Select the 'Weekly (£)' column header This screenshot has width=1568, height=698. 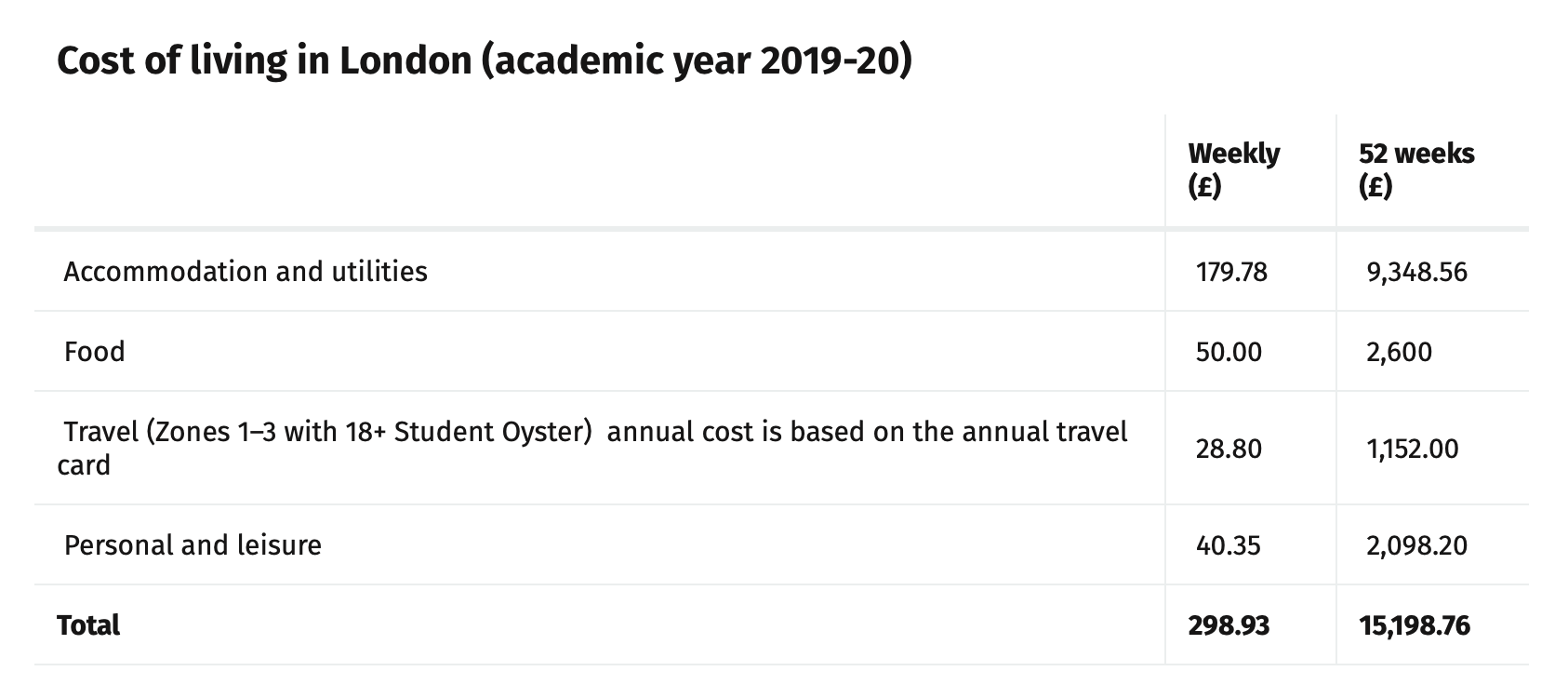(x=1233, y=169)
